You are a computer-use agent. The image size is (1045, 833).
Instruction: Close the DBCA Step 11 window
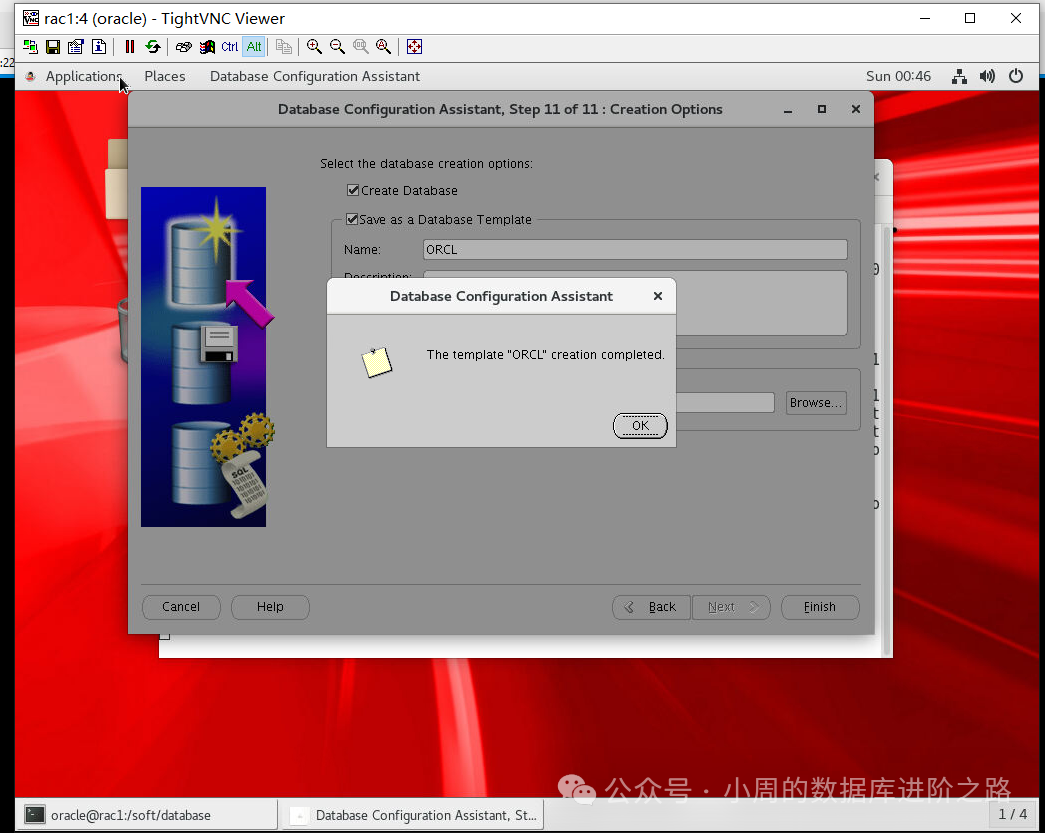pos(856,109)
